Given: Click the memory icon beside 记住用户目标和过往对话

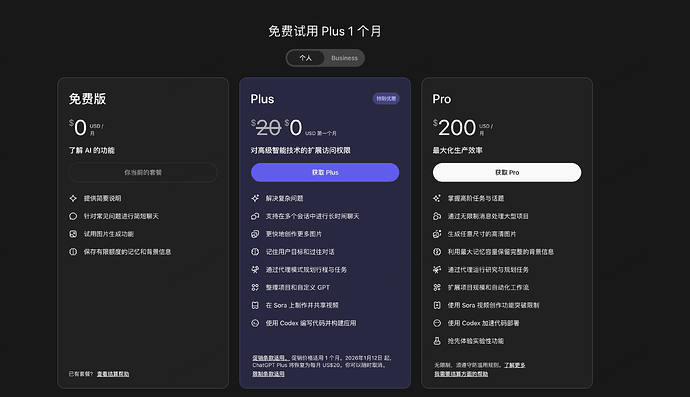Looking at the screenshot, I should [x=255, y=252].
